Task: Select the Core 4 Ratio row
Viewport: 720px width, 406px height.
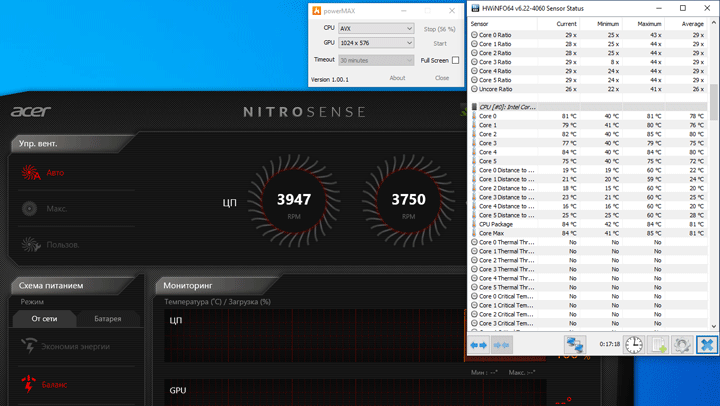Action: click(588, 71)
